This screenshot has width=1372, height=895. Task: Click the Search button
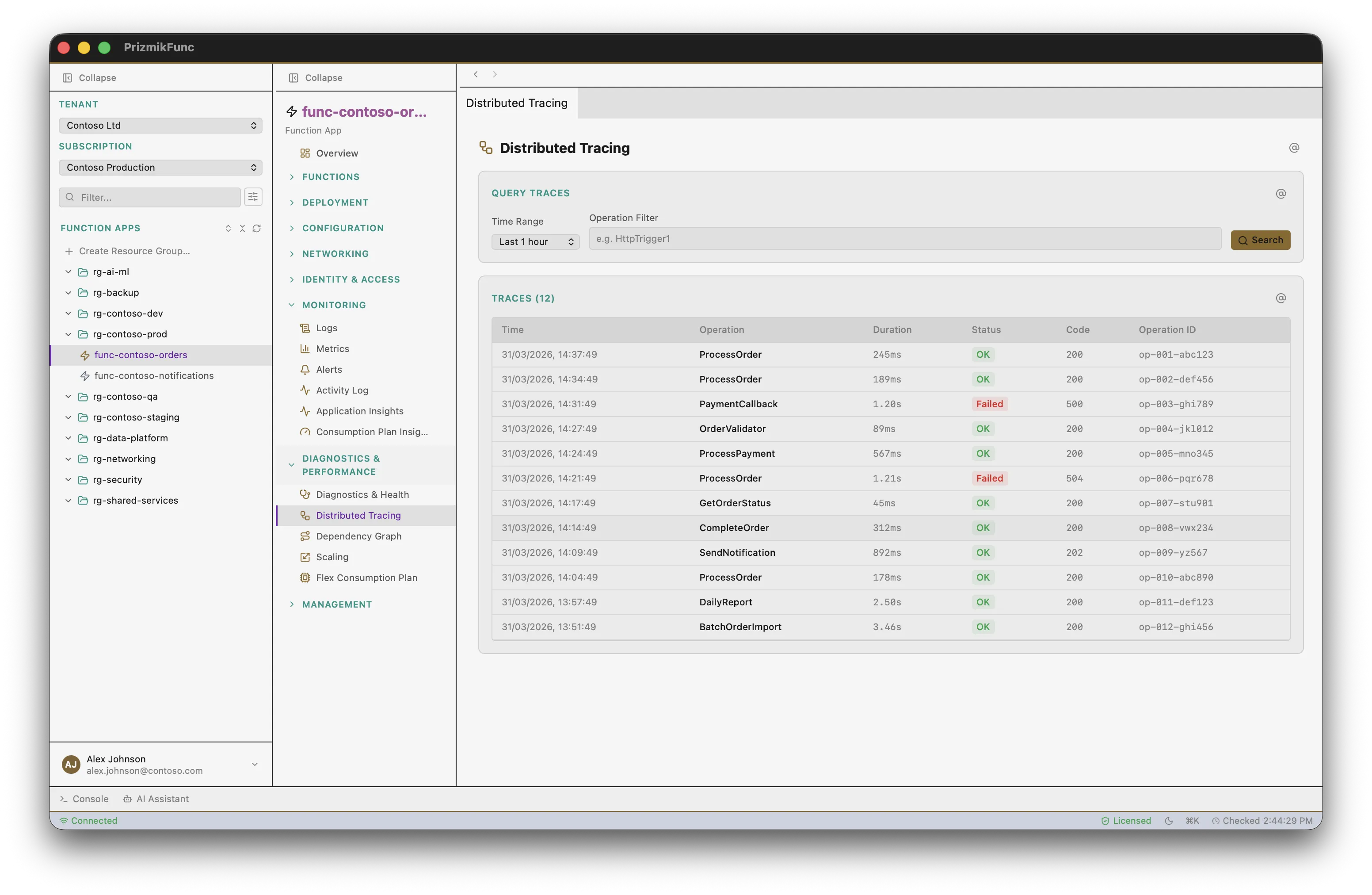pos(1260,240)
